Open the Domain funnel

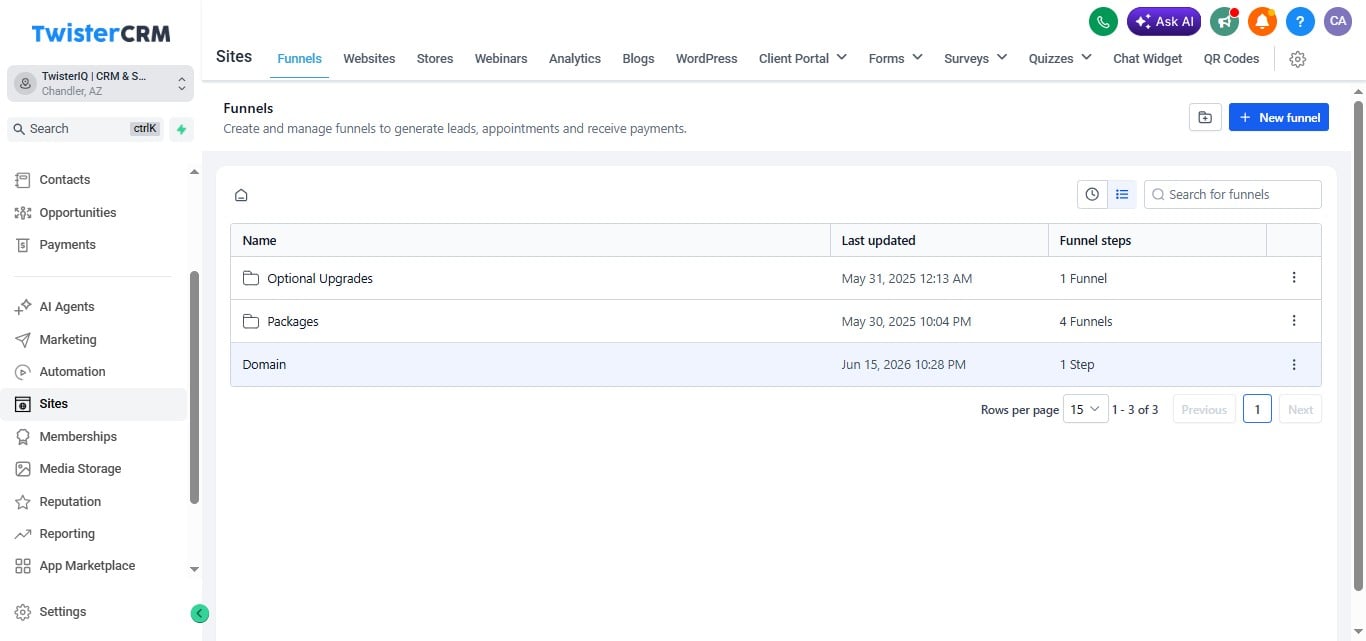pos(264,365)
